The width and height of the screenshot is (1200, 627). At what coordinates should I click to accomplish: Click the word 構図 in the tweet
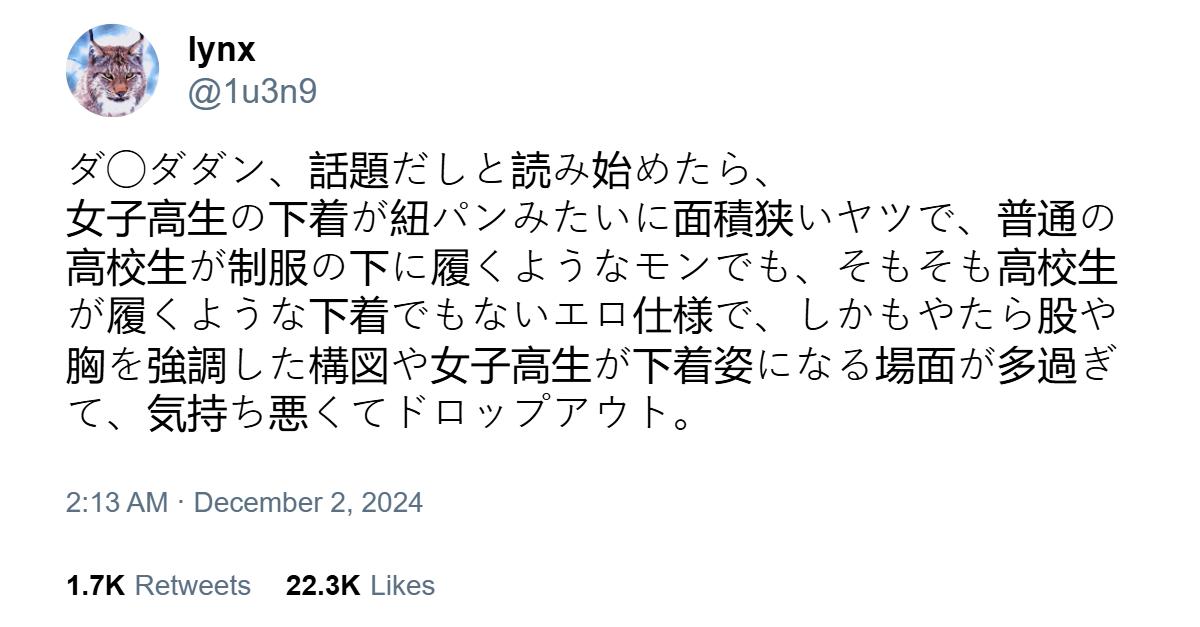[349, 366]
